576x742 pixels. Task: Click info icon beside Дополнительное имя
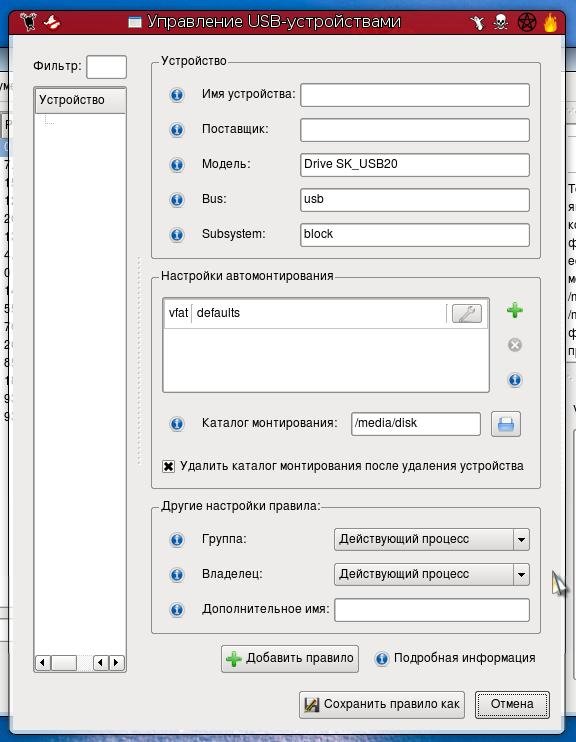coord(177,610)
